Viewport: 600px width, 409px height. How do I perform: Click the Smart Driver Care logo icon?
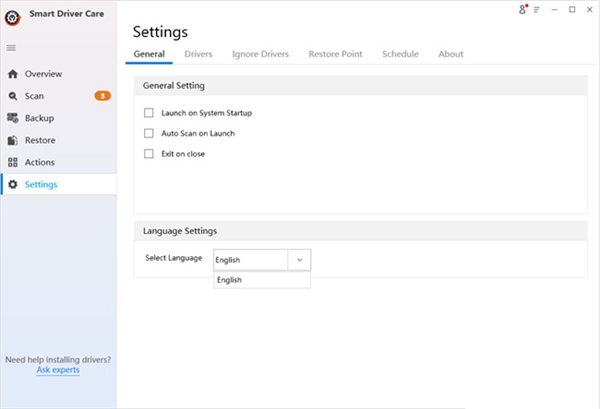[x=13, y=18]
